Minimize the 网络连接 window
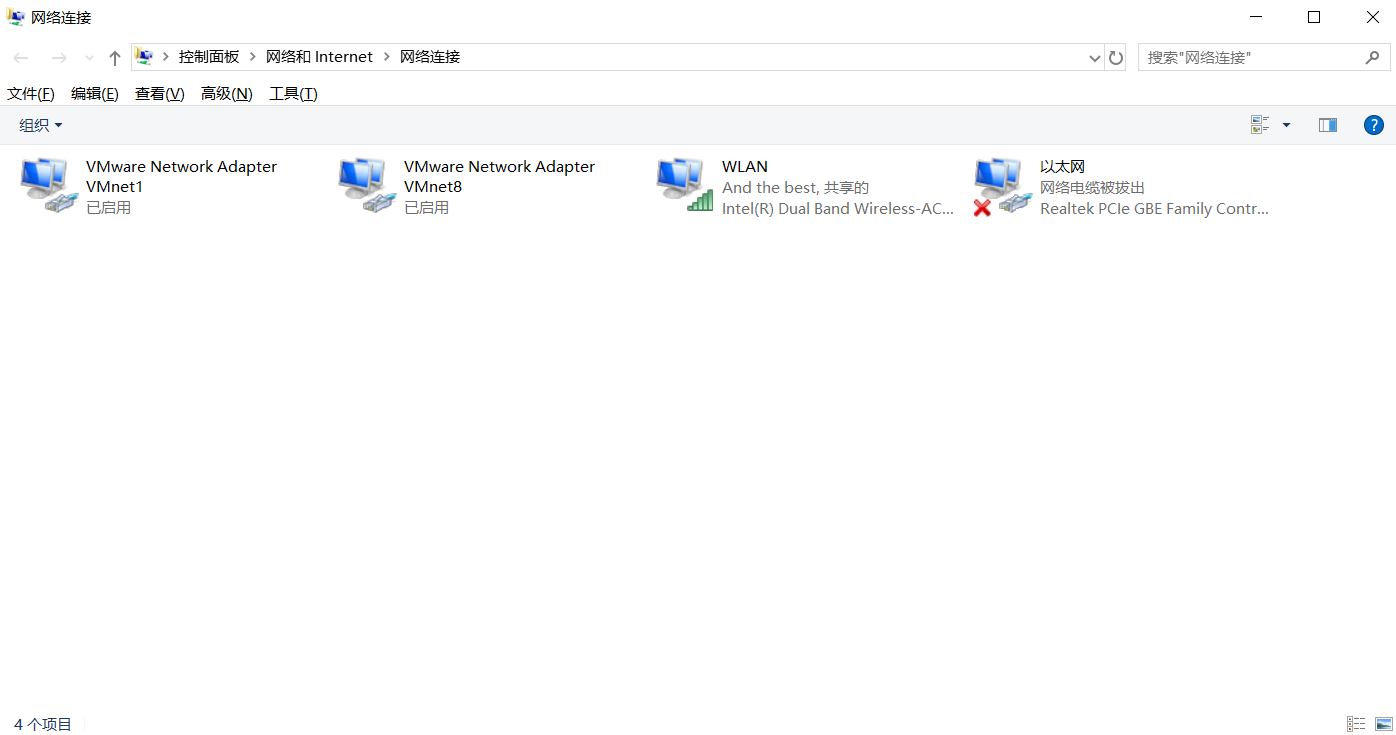The width and height of the screenshot is (1396, 735). click(1256, 17)
